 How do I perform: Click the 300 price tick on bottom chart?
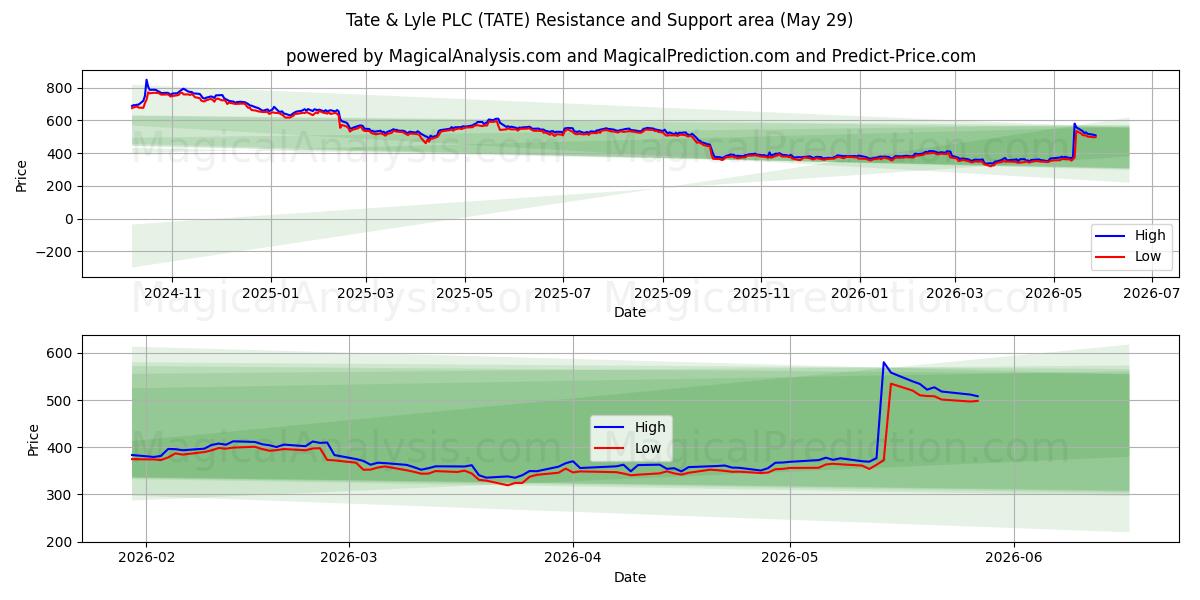[62, 495]
